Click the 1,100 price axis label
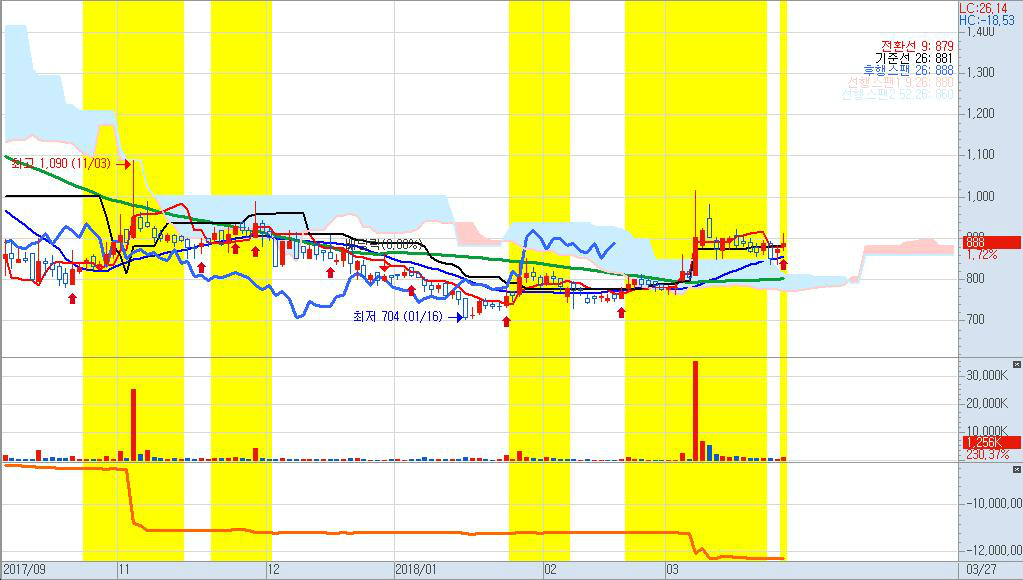Viewport: 1023px width, 580px height. click(981, 155)
